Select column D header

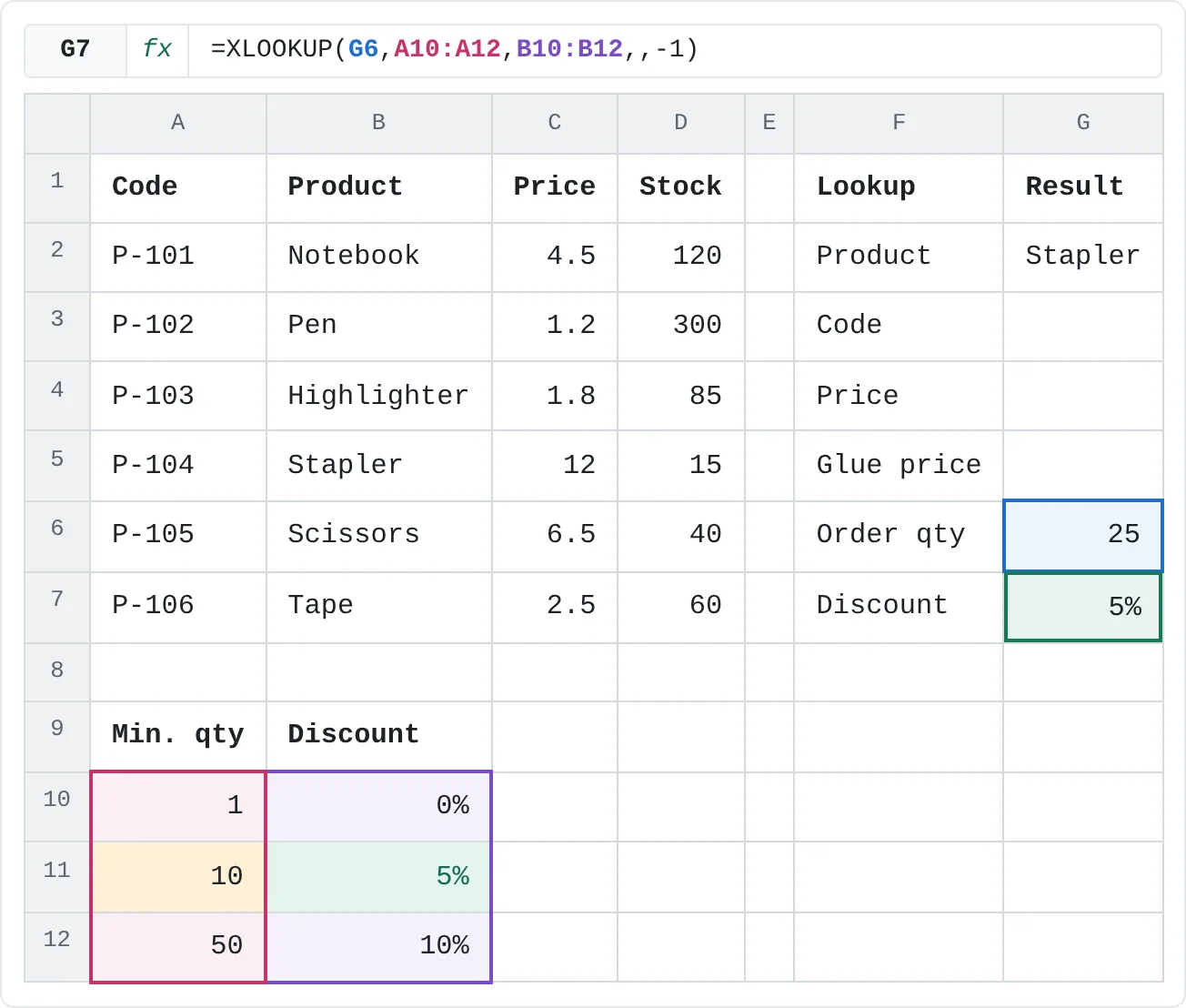681,124
